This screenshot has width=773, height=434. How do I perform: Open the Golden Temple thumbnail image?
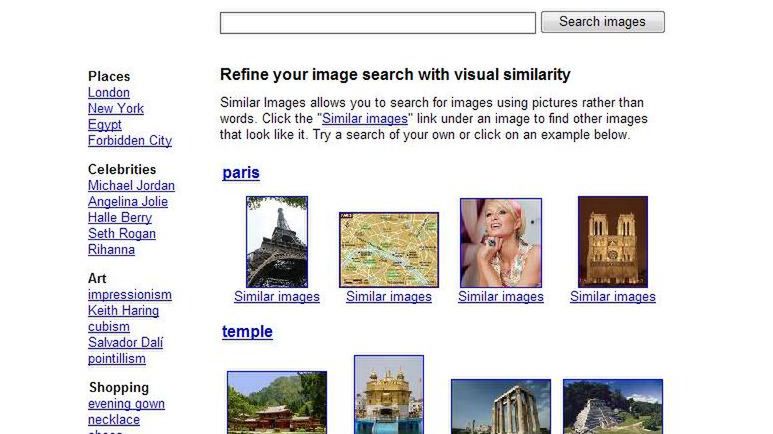coord(389,395)
